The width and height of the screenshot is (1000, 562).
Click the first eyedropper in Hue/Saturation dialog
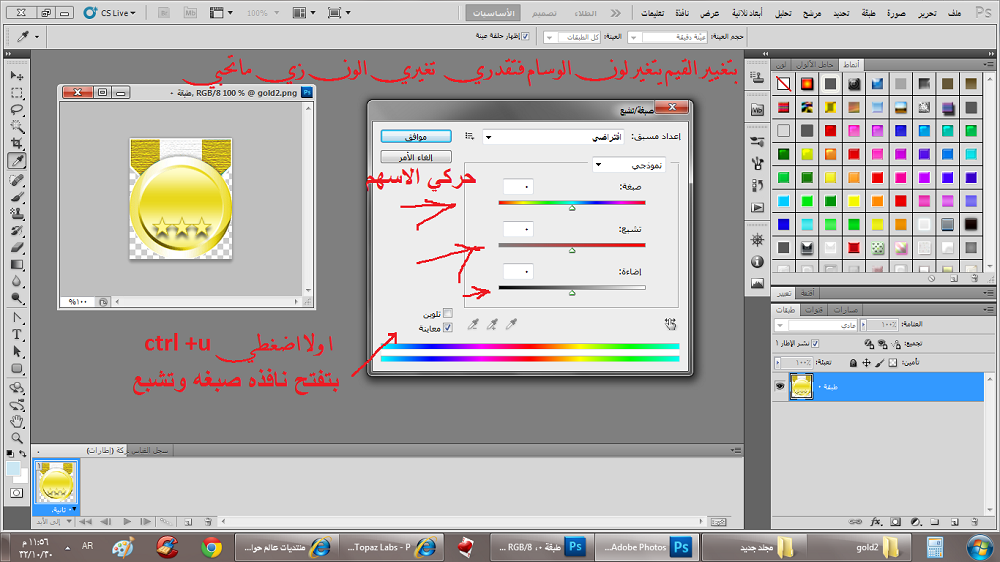(x=511, y=324)
